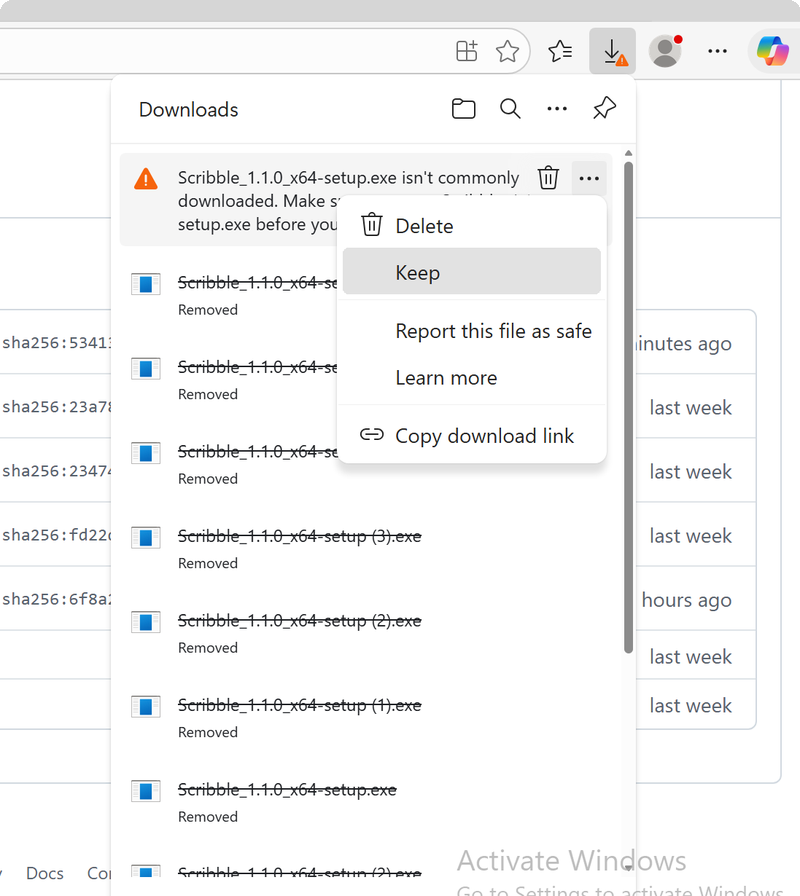Click the scrollbar up arrow in Downloads
The image size is (800, 896).
click(x=629, y=153)
